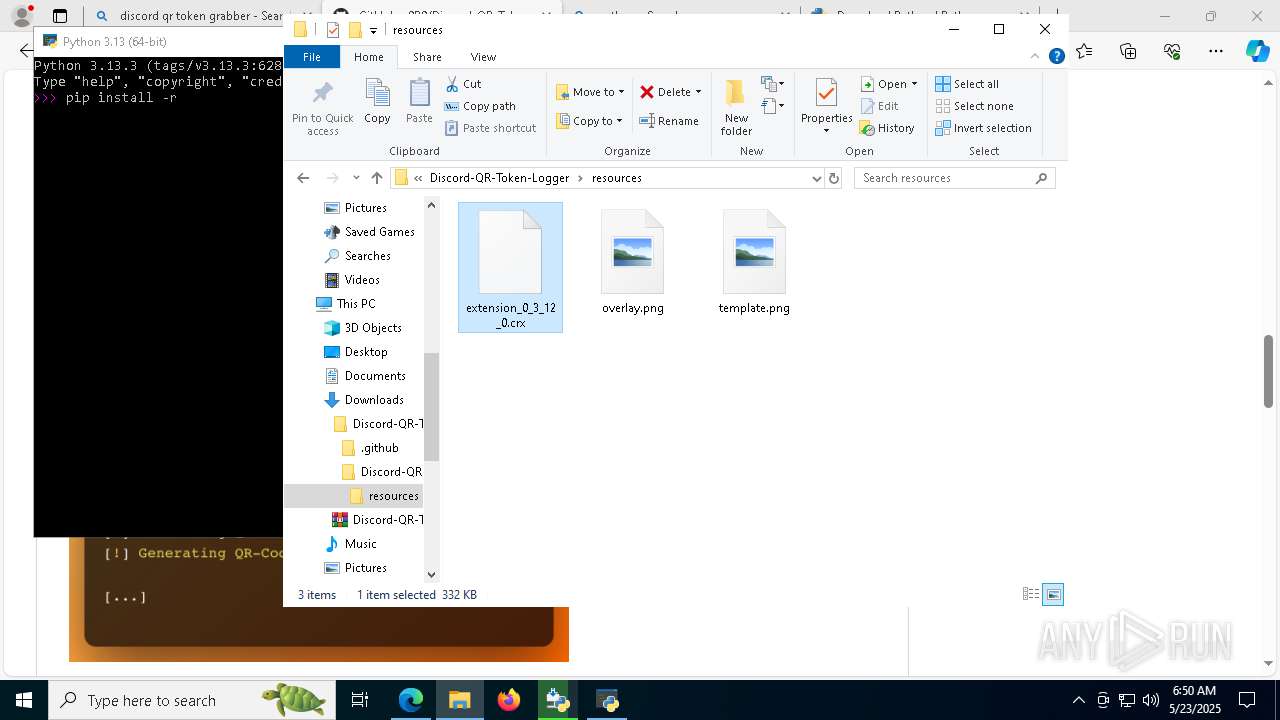The width and height of the screenshot is (1280, 720).
Task: Switch to large icons view layout
Action: coord(1053,594)
